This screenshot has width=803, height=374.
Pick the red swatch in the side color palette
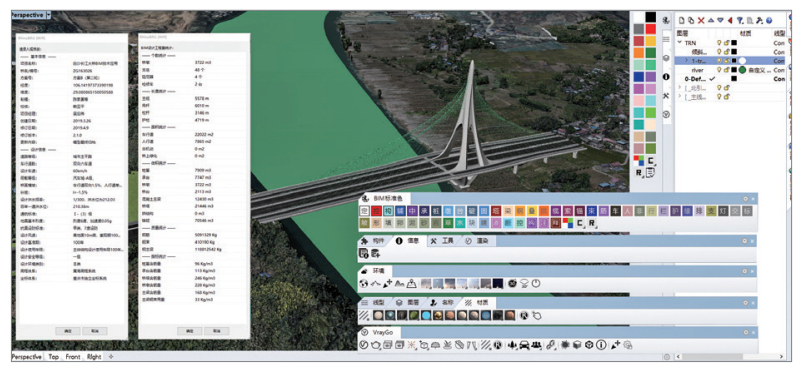pyautogui.click(x=651, y=29)
